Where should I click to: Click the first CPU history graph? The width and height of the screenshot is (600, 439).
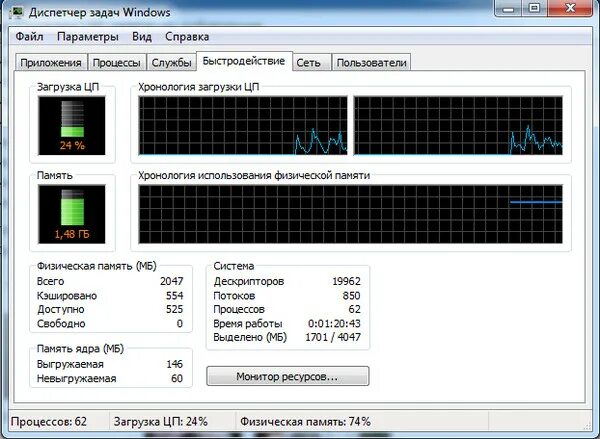pos(243,126)
